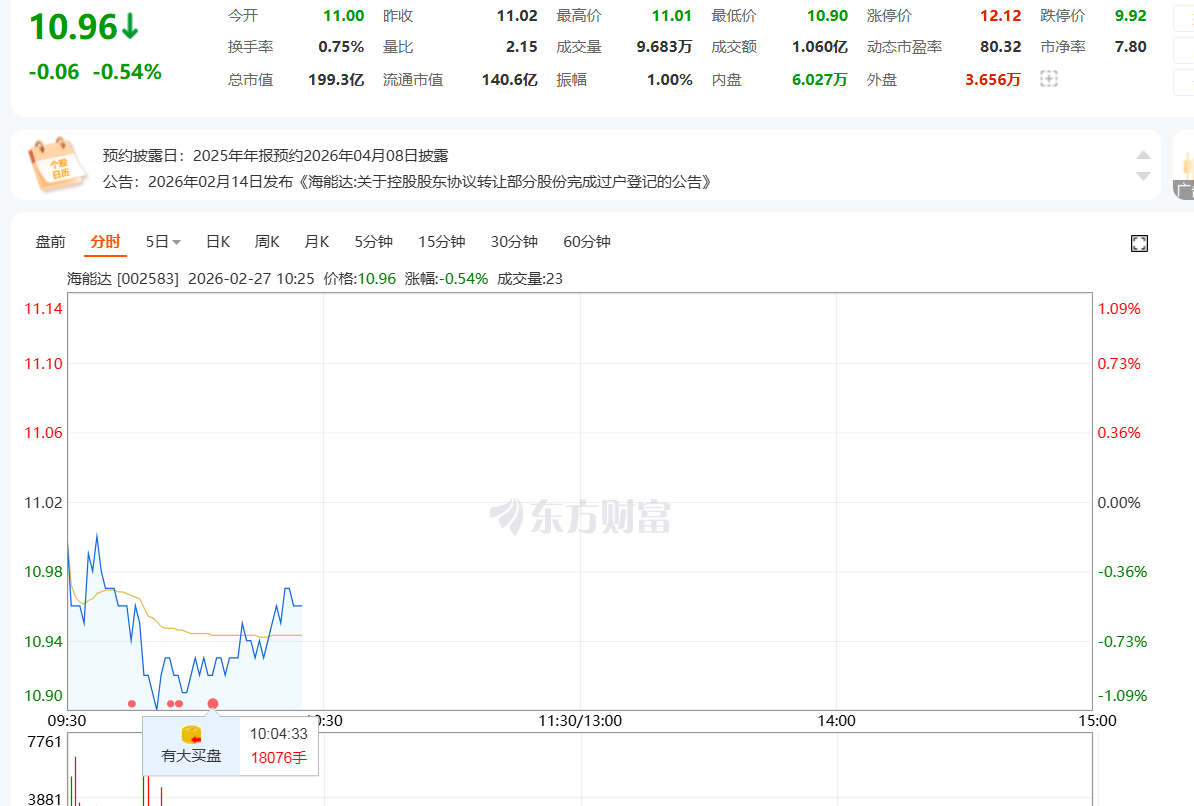Click the stock calendar icon
1194x806 pixels.
[x=57, y=164]
